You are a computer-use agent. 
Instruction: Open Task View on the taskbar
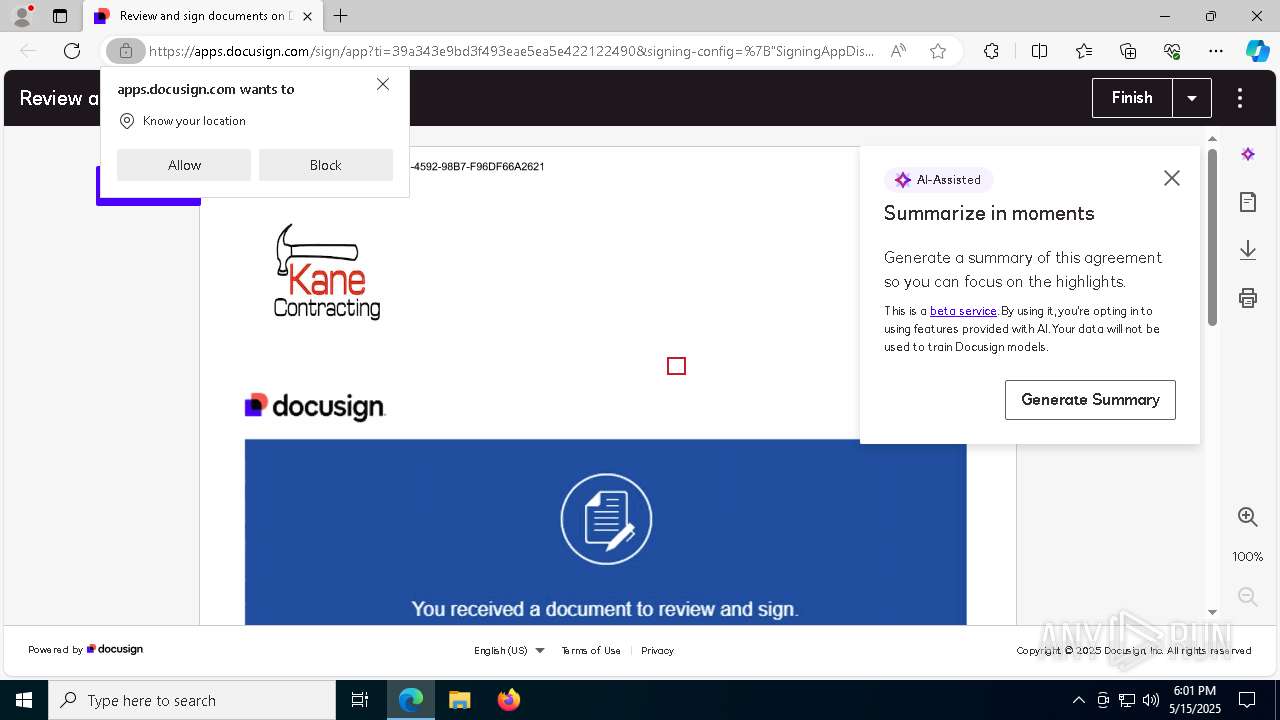(x=360, y=700)
